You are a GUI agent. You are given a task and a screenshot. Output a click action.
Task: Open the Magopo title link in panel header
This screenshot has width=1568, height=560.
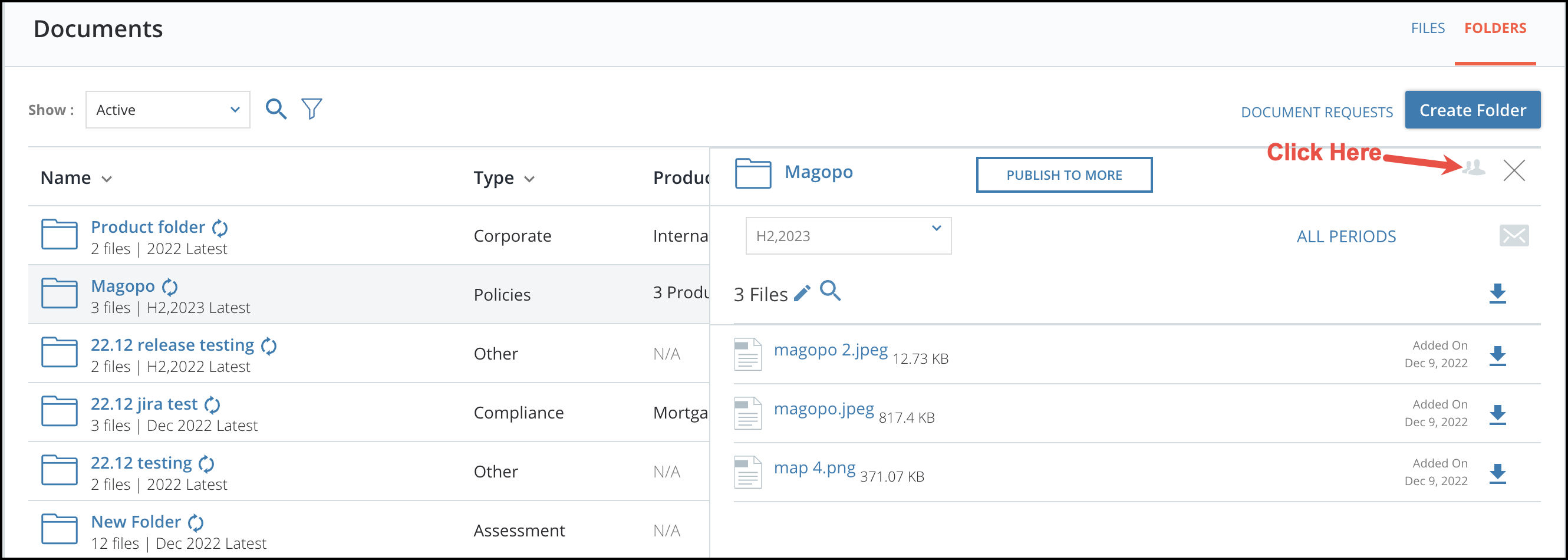click(x=819, y=172)
